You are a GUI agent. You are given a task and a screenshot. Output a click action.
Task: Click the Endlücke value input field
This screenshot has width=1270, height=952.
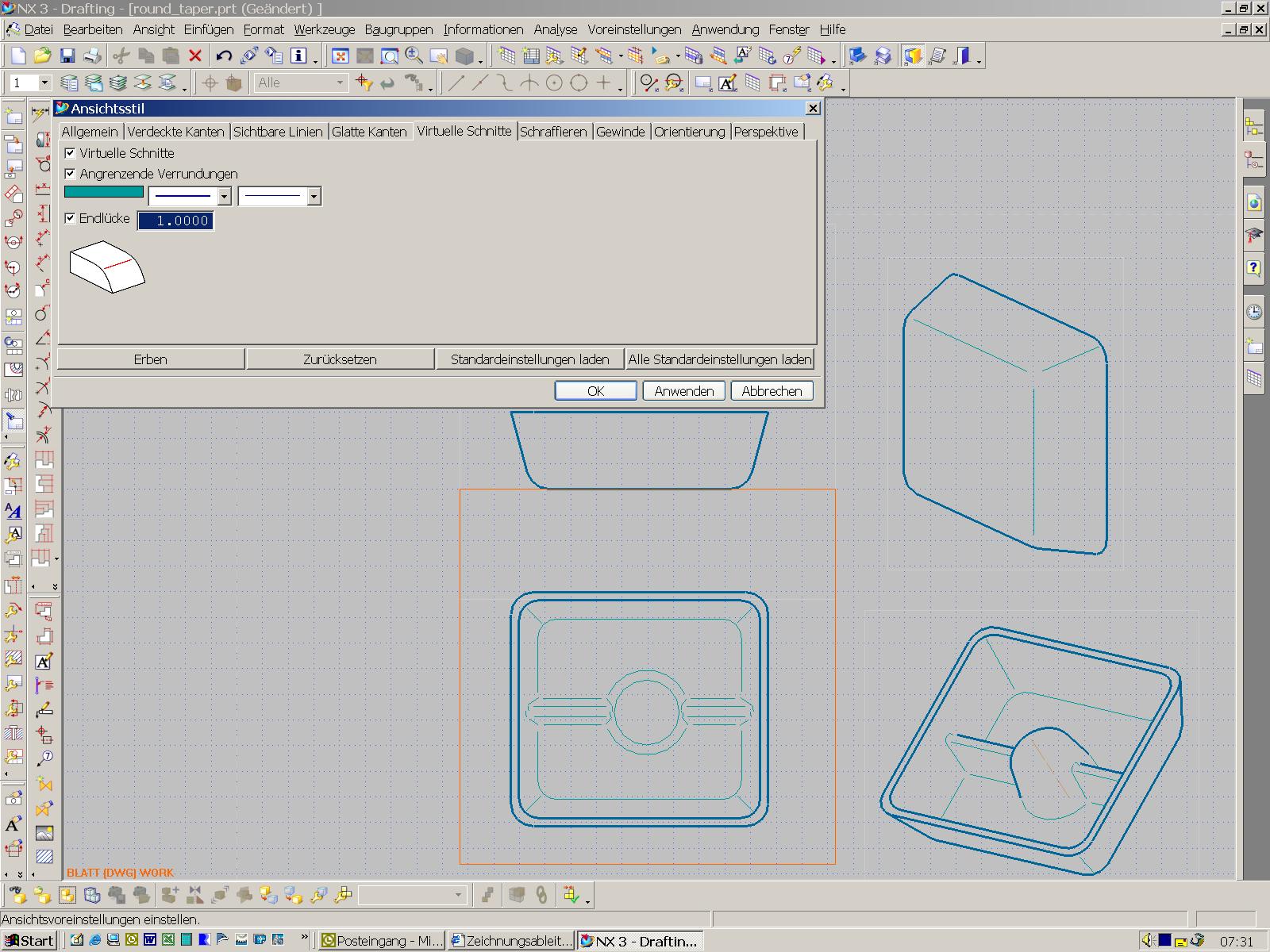(x=175, y=221)
